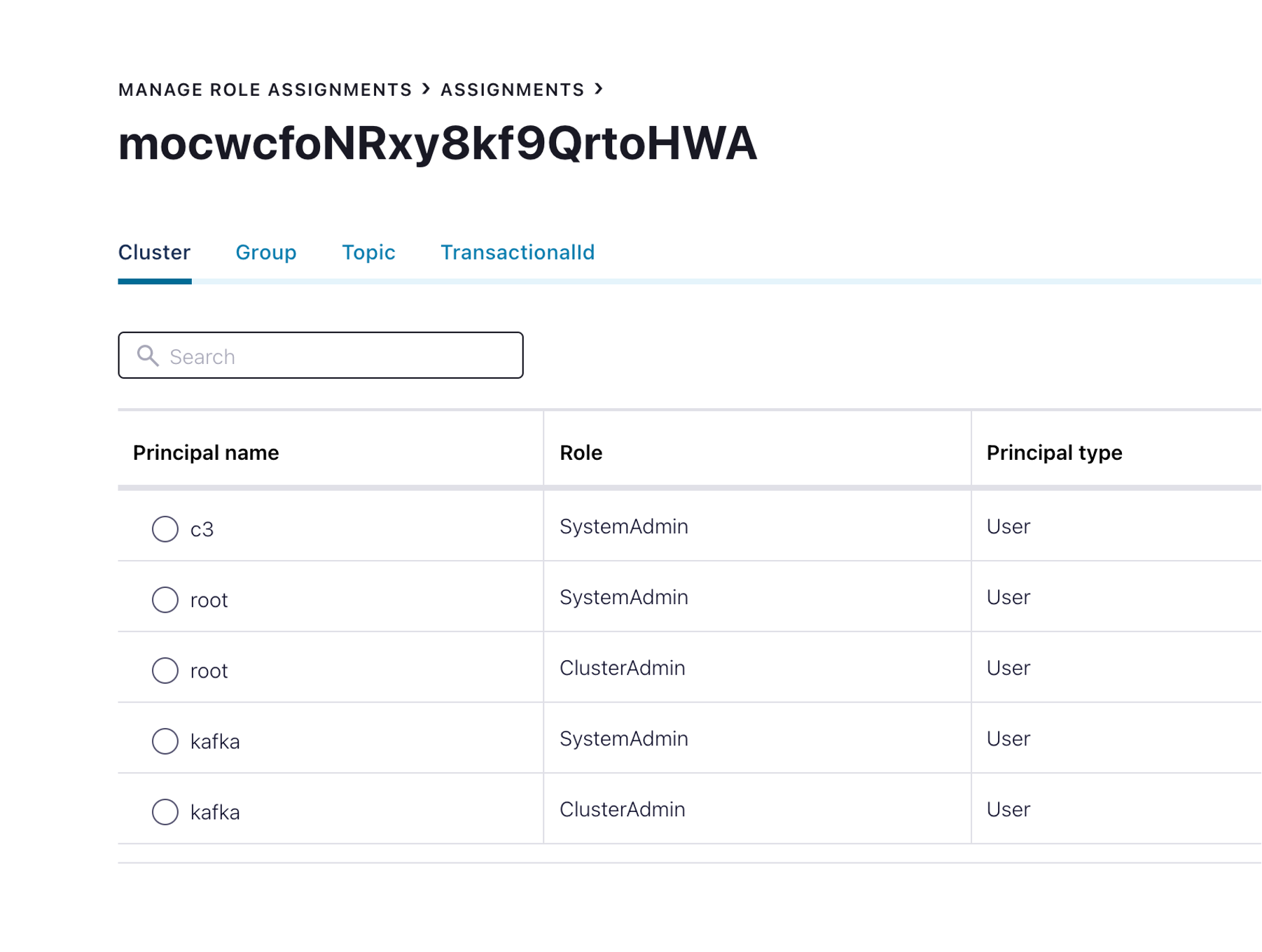The image size is (1262, 952).
Task: Click the cluster ID heading mocwcfoNRxy8kf9QrtoHWA
Action: 437,143
